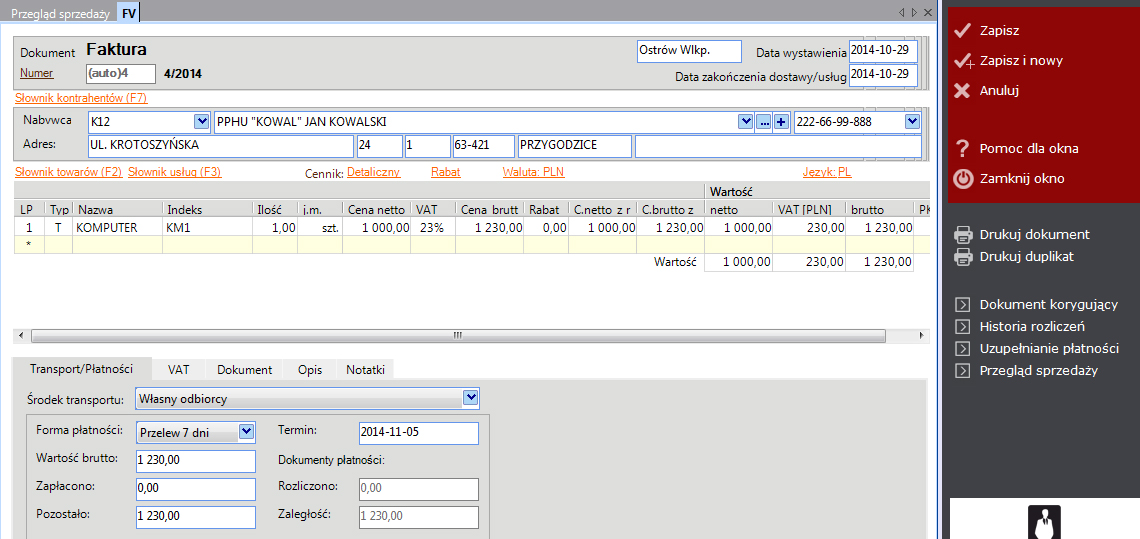Click Dokument korygujący option
The width and height of the screenshot is (1140, 539).
point(1049,305)
